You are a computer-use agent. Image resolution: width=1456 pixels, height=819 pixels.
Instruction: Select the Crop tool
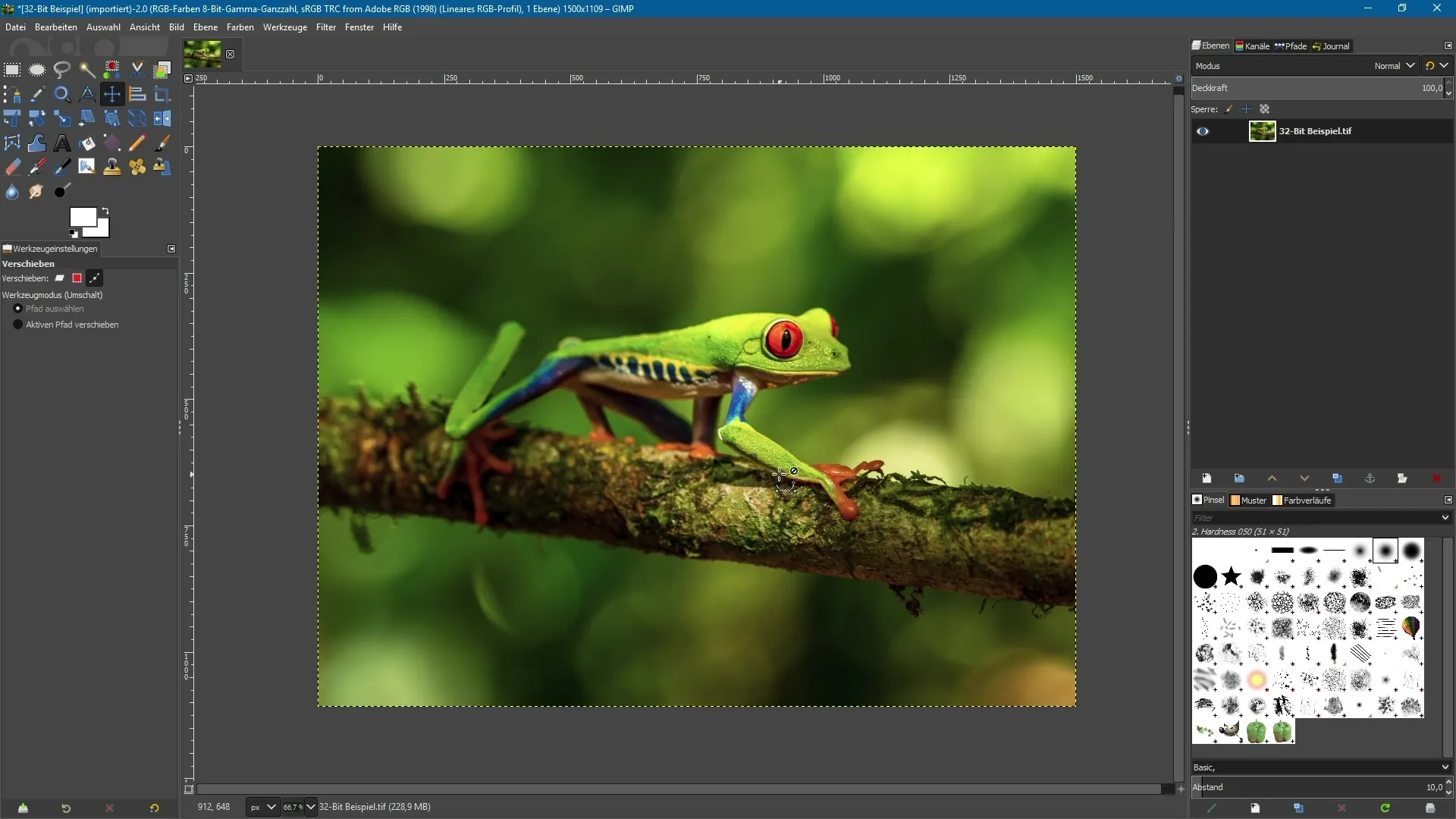coord(162,94)
